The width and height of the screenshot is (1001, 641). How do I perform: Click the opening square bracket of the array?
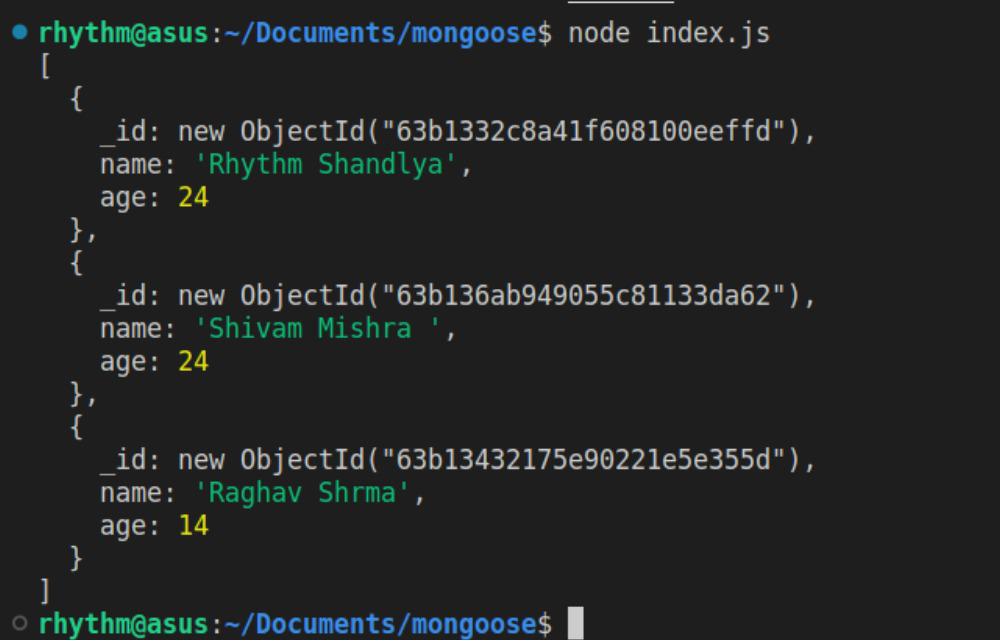pyautogui.click(x=45, y=66)
